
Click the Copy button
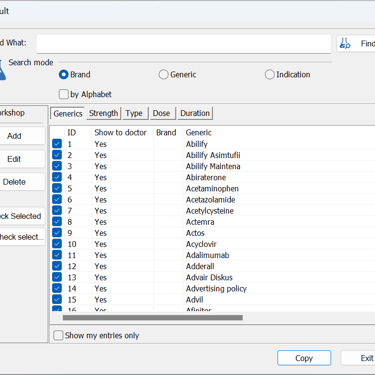point(304,358)
